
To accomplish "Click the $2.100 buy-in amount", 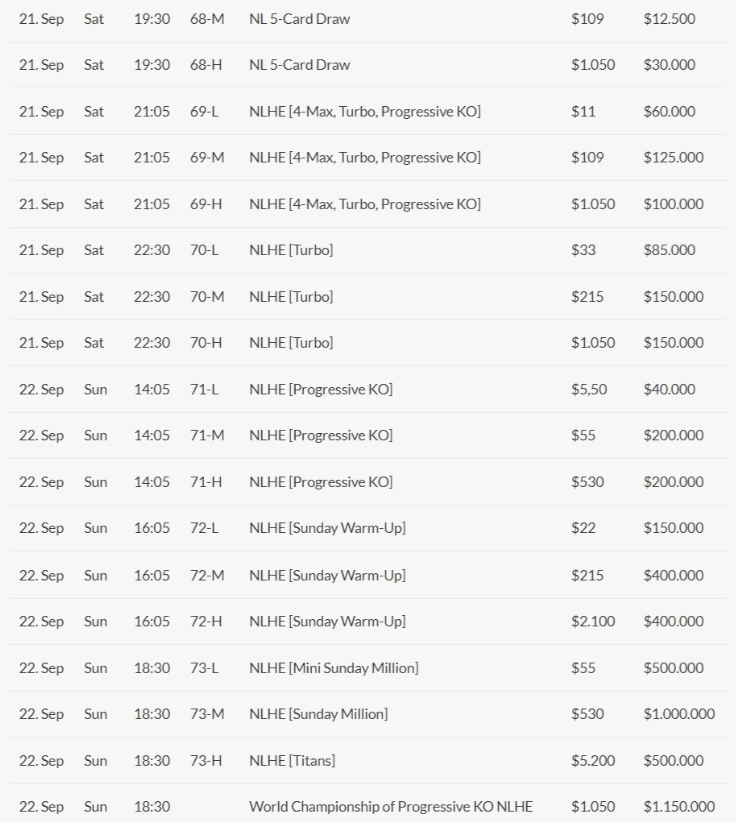I will 593,622.
